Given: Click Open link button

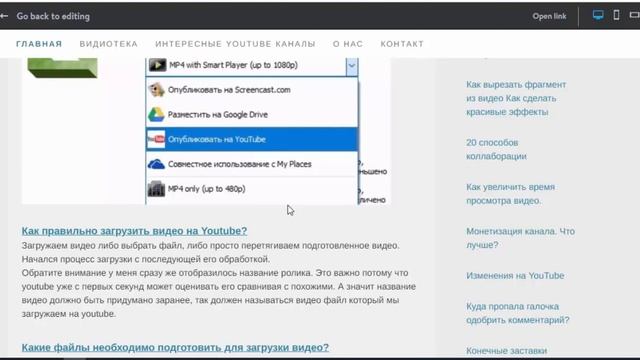Looking at the screenshot, I should [549, 16].
